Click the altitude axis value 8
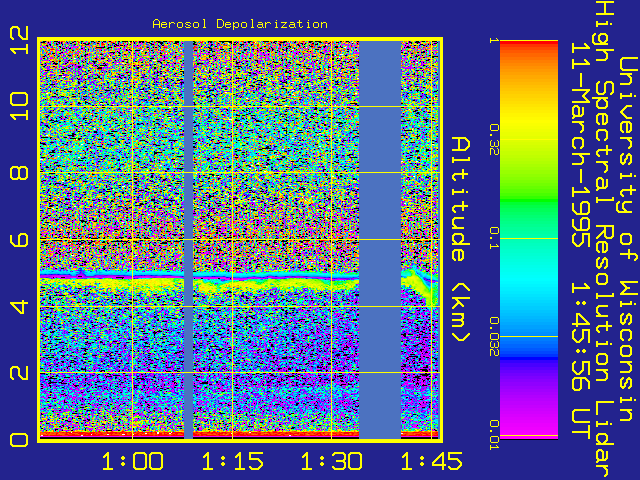 click(x=20, y=173)
